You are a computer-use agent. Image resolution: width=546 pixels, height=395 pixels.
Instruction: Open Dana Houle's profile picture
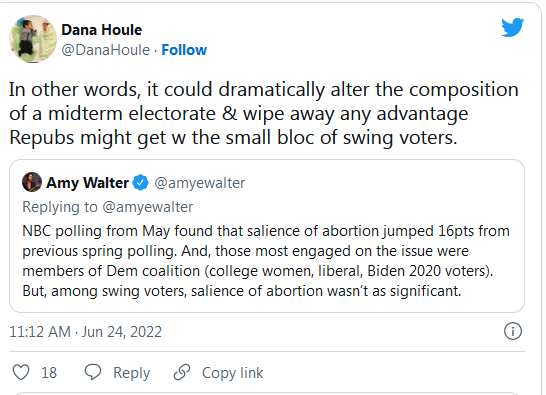tap(33, 39)
